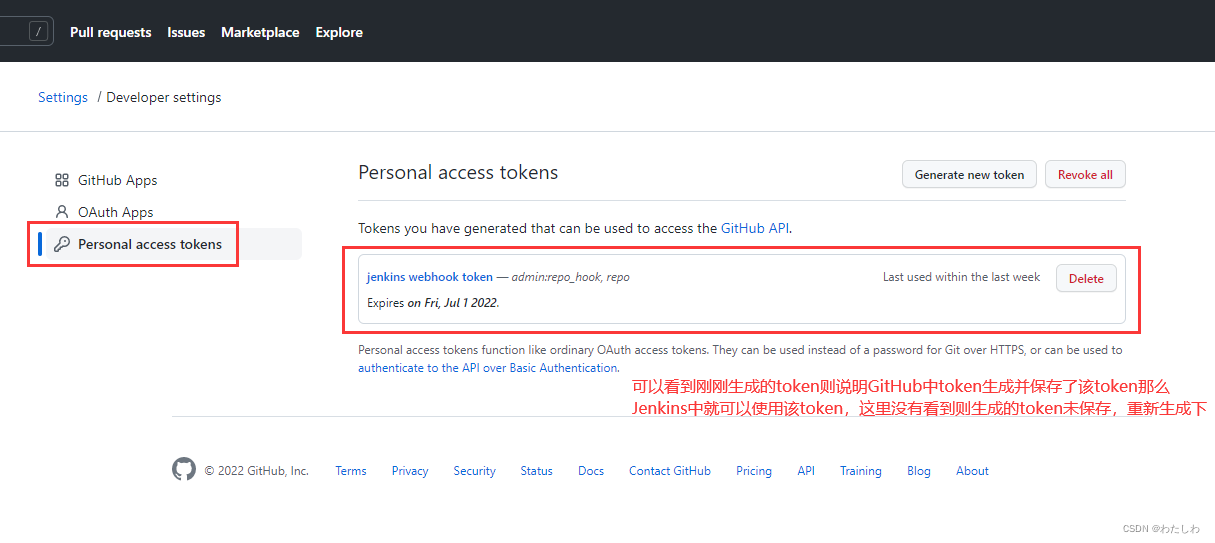The image size is (1215, 543).
Task: Click the GitHub Apps sidebar icon
Action: [x=62, y=180]
